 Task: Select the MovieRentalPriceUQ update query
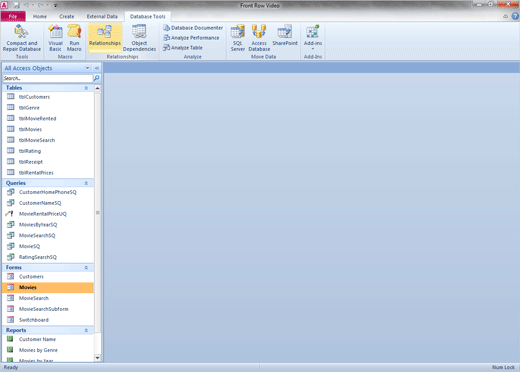(x=48, y=214)
